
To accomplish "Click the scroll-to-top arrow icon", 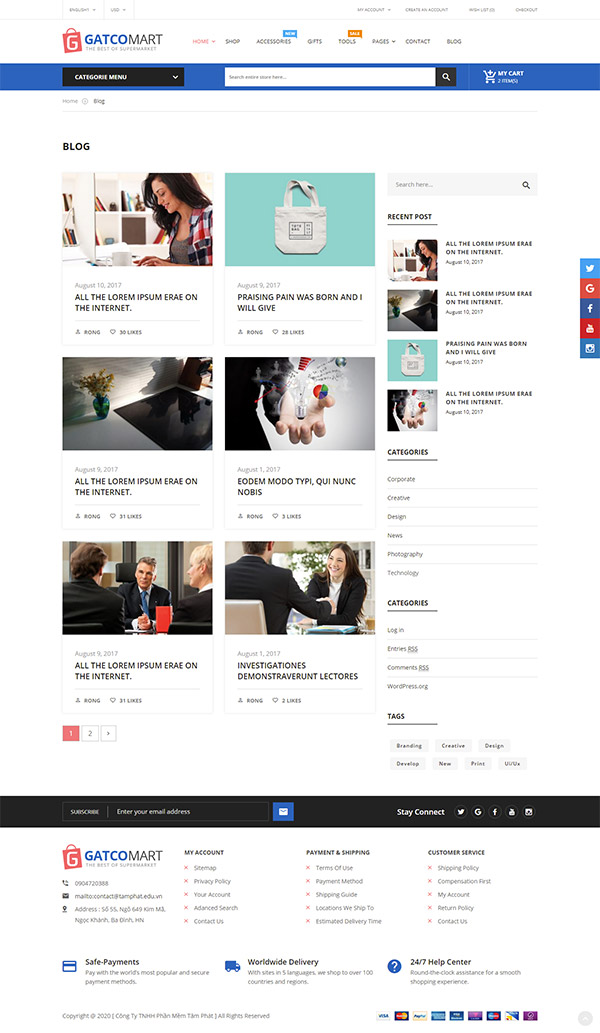I will 585,1017.
